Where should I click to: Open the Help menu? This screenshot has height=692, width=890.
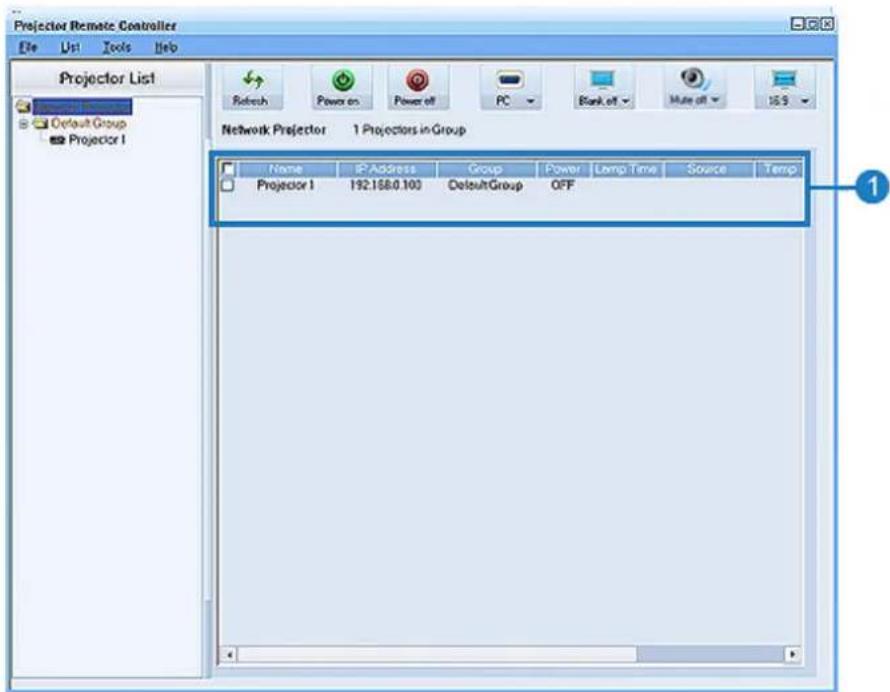pos(166,48)
